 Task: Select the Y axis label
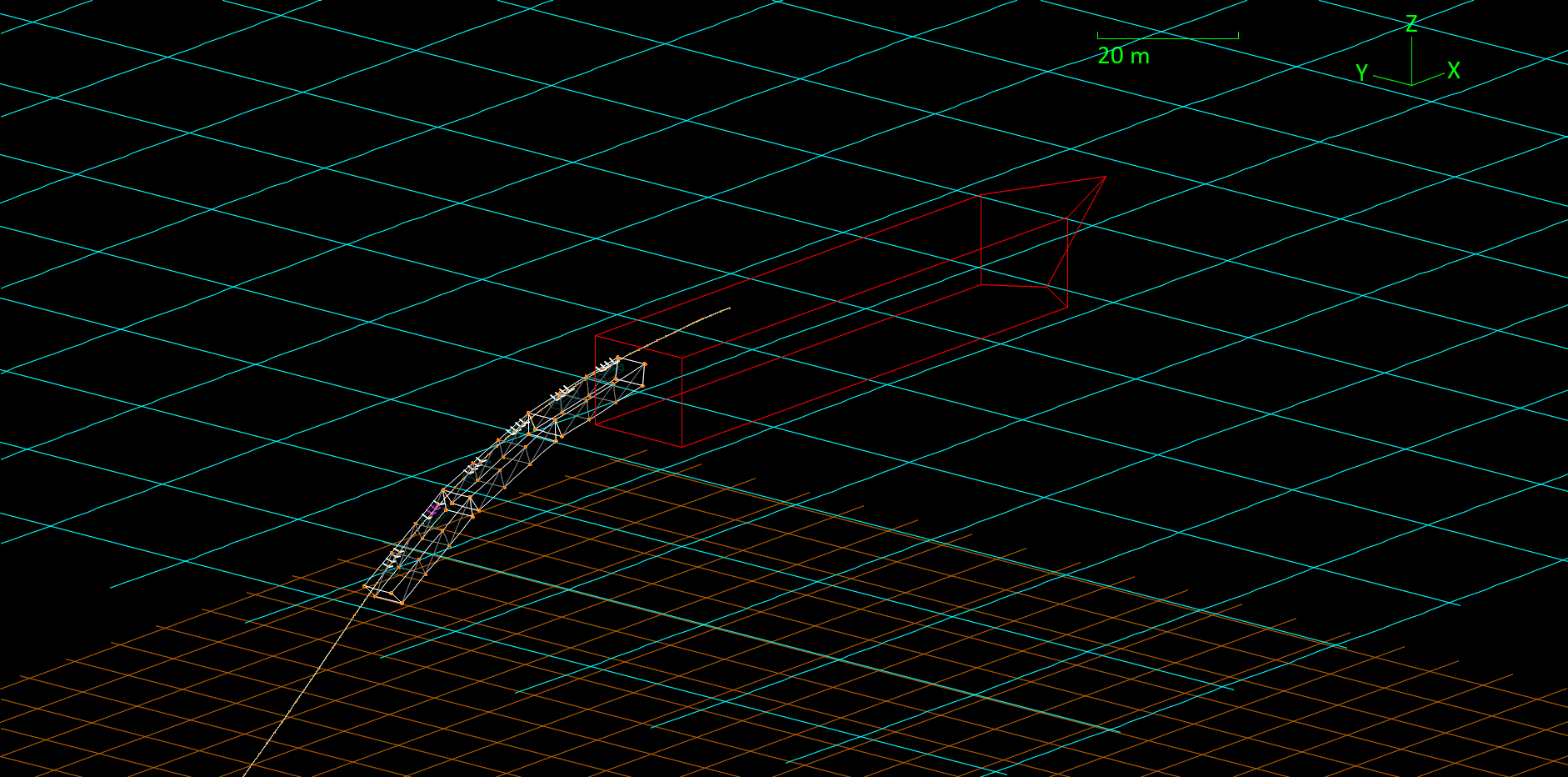tap(1361, 73)
